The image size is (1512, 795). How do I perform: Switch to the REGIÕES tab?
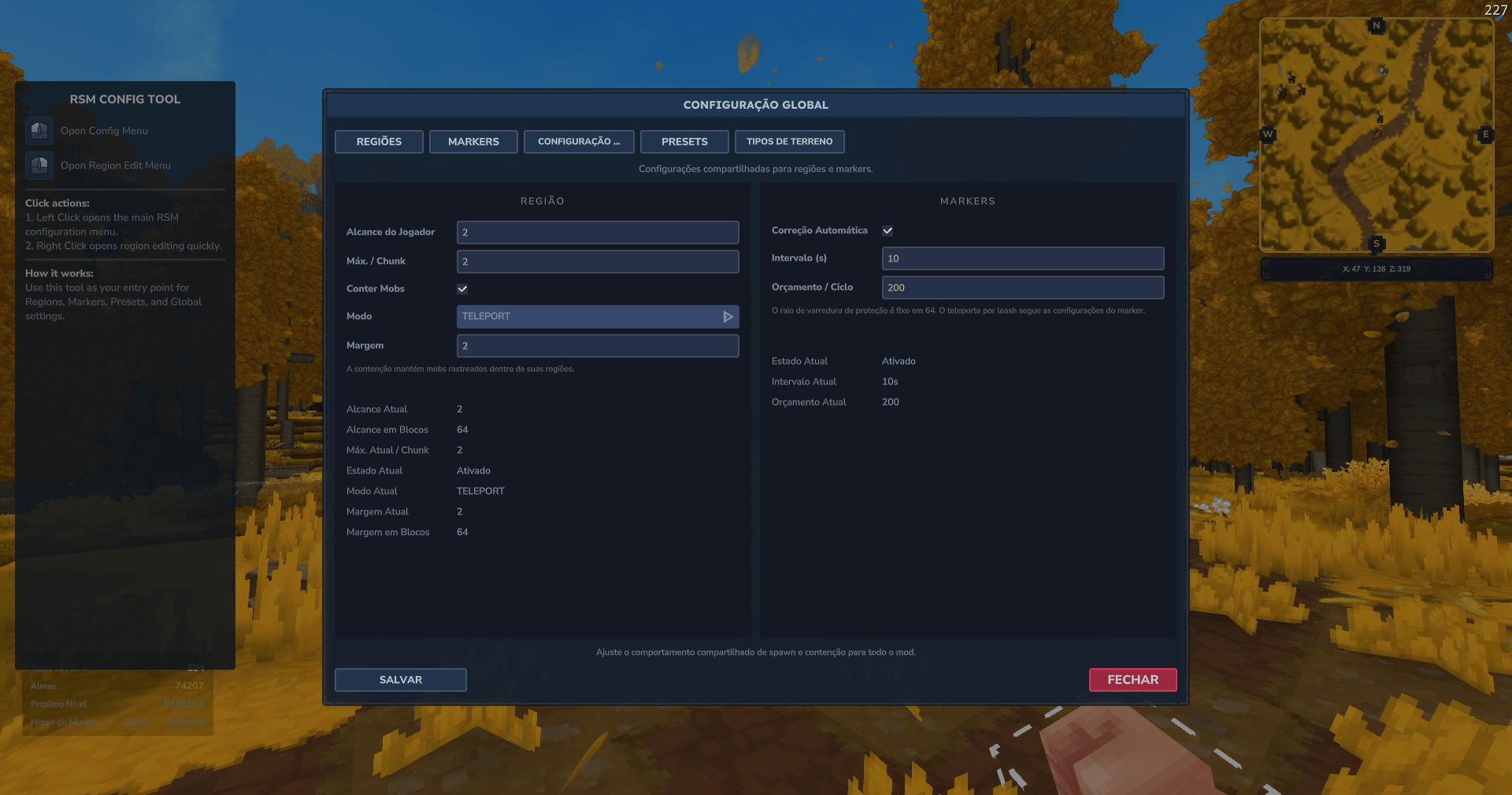379,142
